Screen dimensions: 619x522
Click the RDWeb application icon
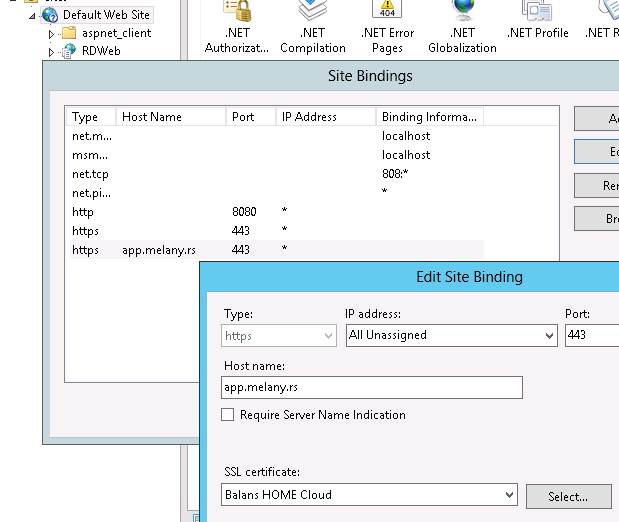pyautogui.click(x=69, y=51)
